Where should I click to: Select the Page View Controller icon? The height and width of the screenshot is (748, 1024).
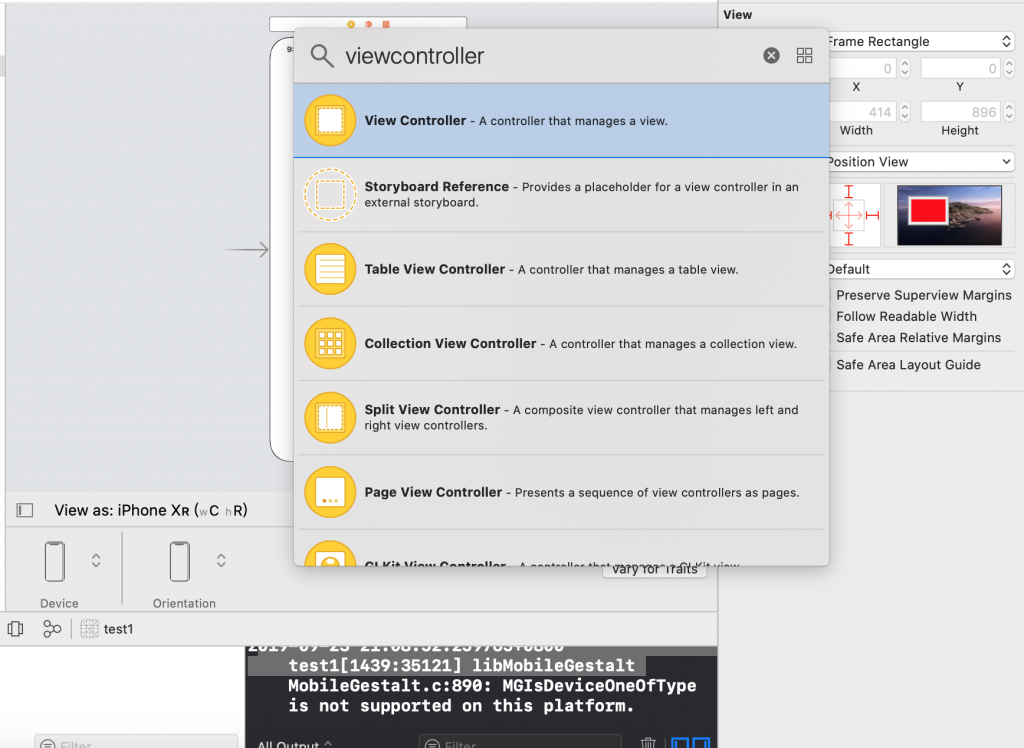click(330, 492)
